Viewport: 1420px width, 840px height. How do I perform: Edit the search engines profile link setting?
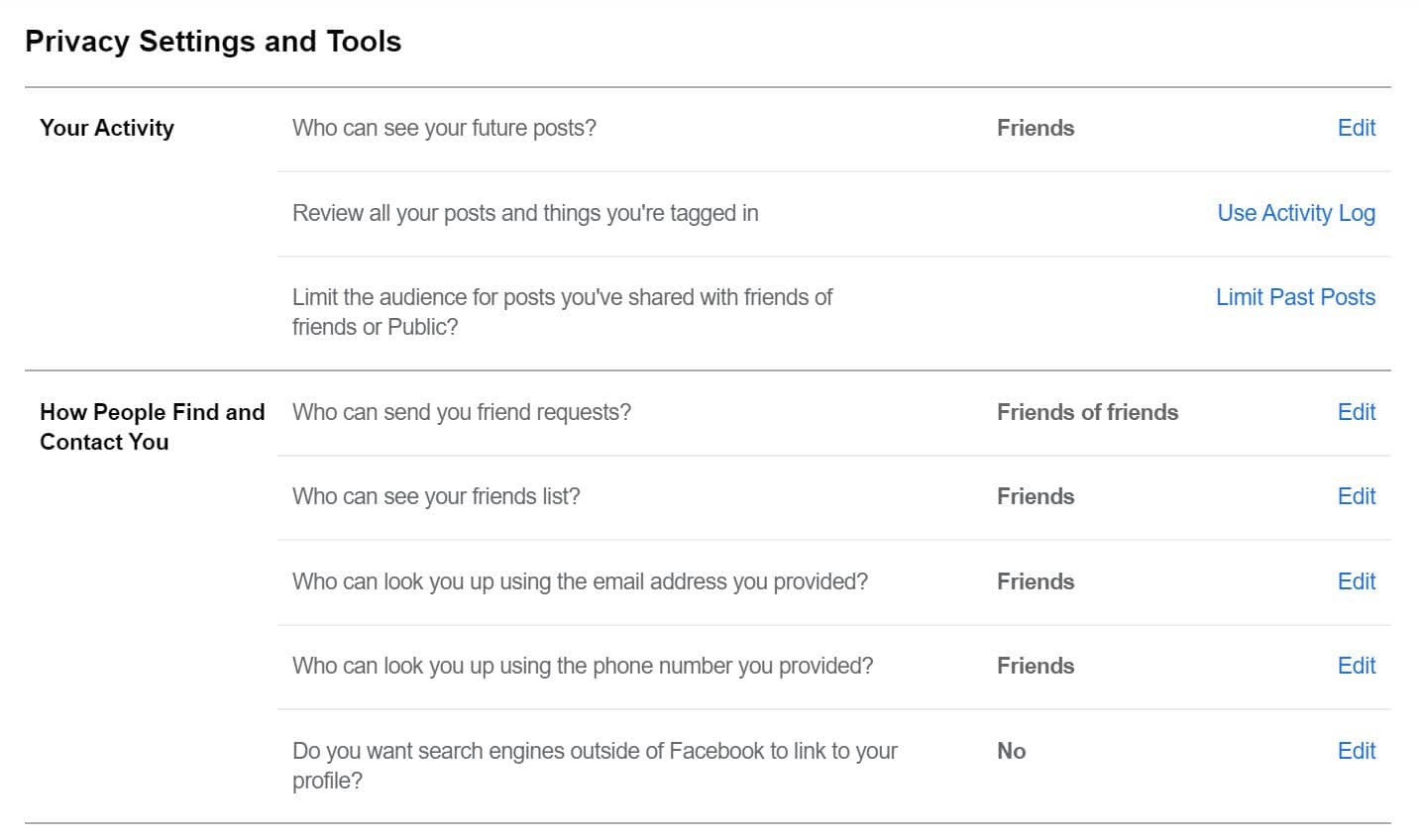[x=1356, y=751]
